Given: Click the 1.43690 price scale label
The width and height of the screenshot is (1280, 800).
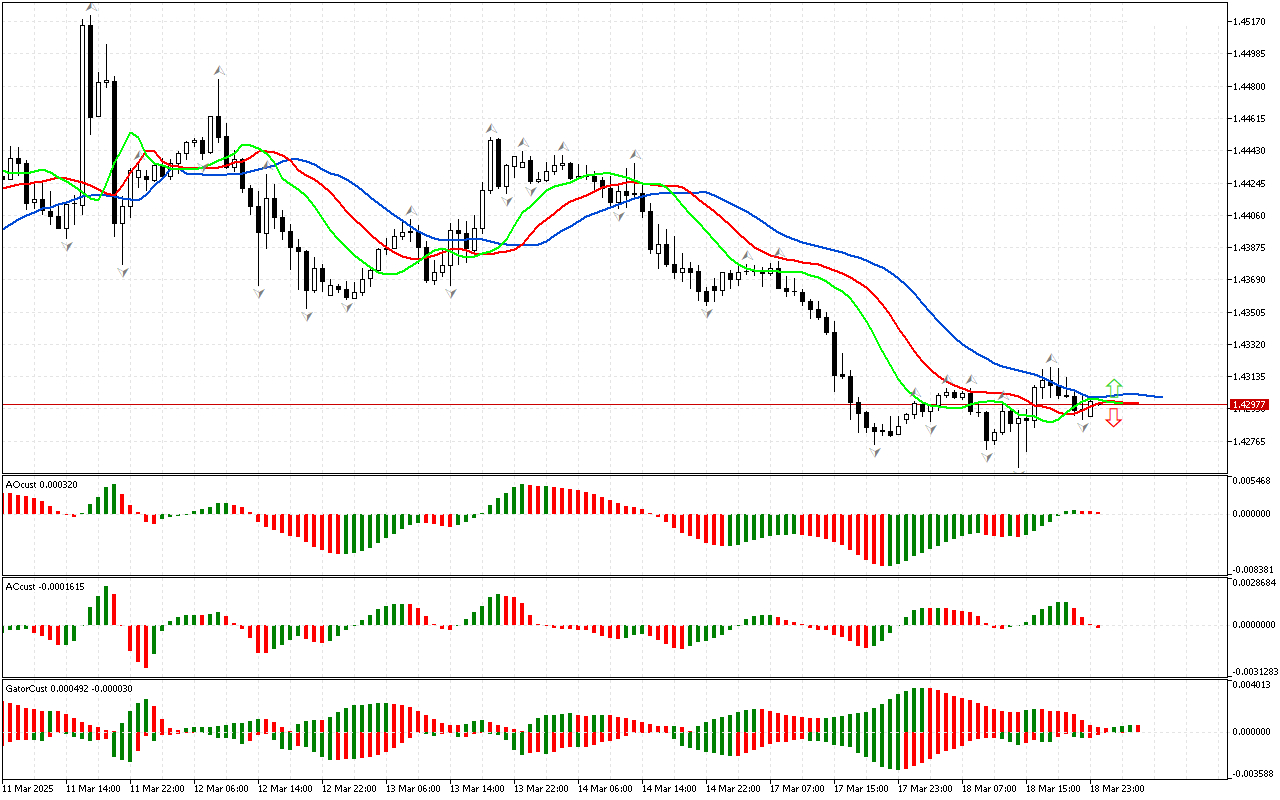Looking at the screenshot, I should tap(1250, 281).
